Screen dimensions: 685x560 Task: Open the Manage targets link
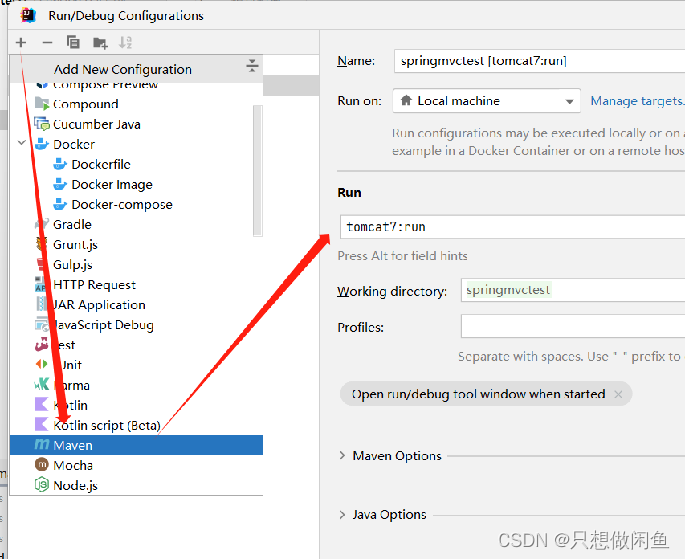coord(637,101)
